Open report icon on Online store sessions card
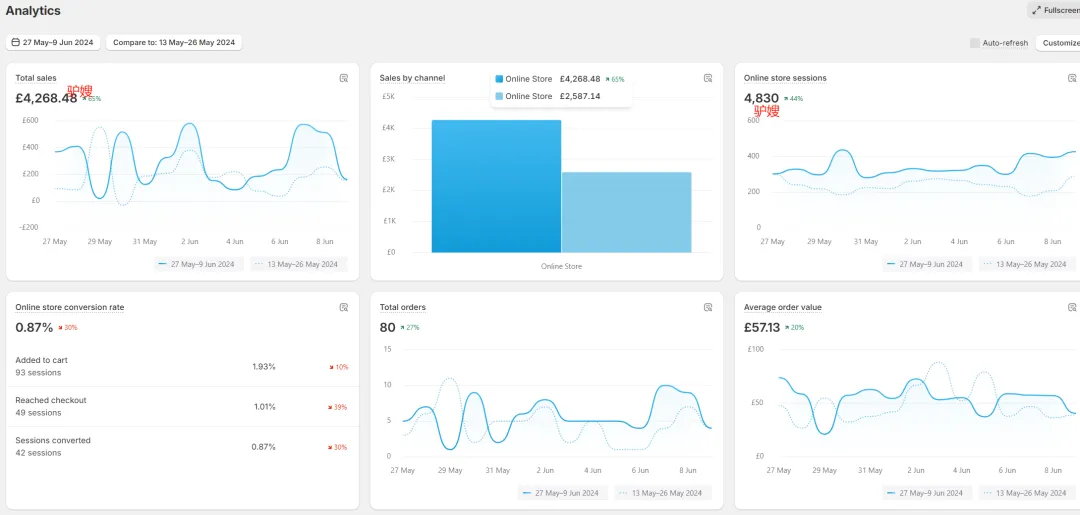 (x=1071, y=78)
